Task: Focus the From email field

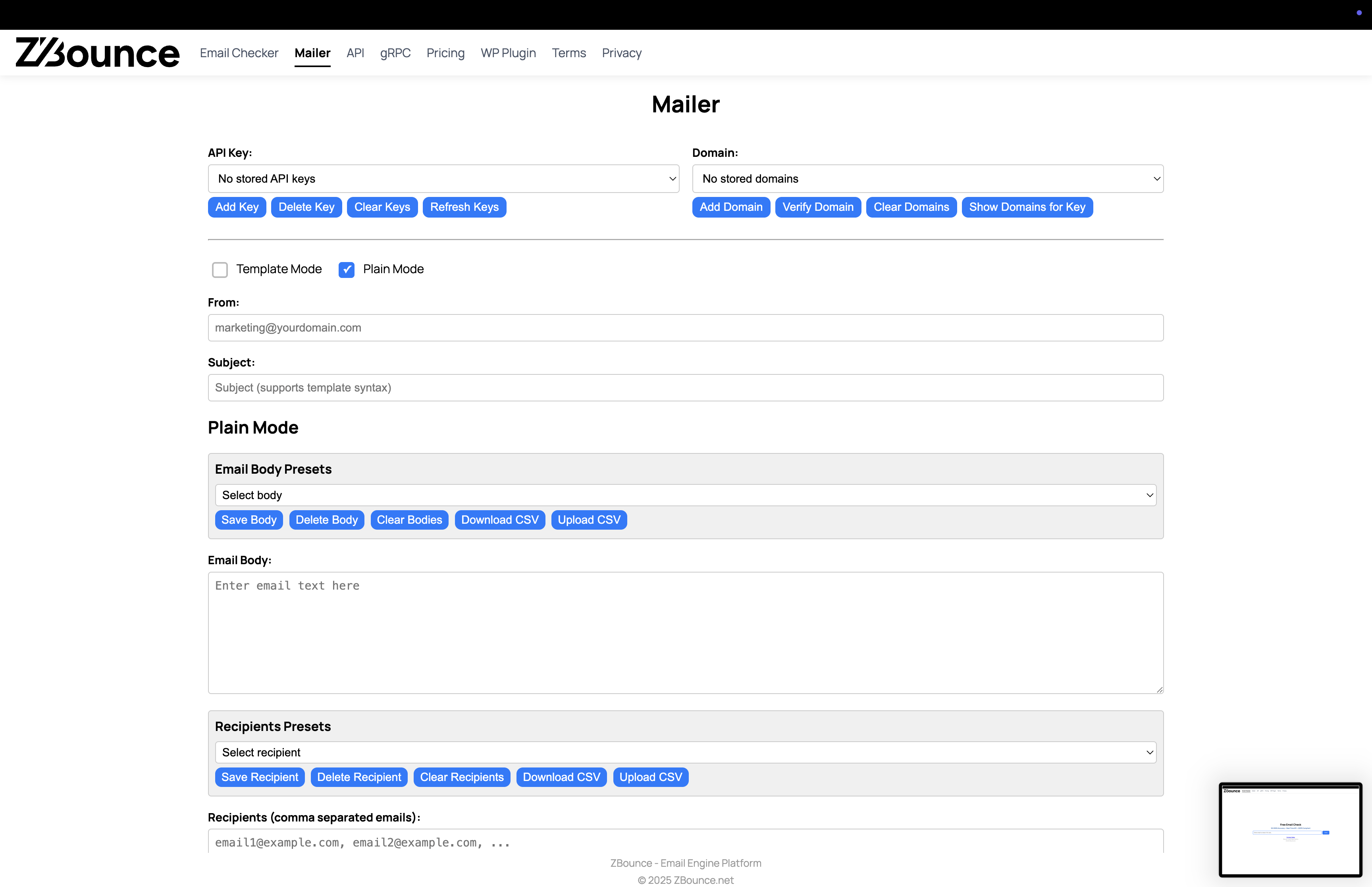Action: point(686,328)
